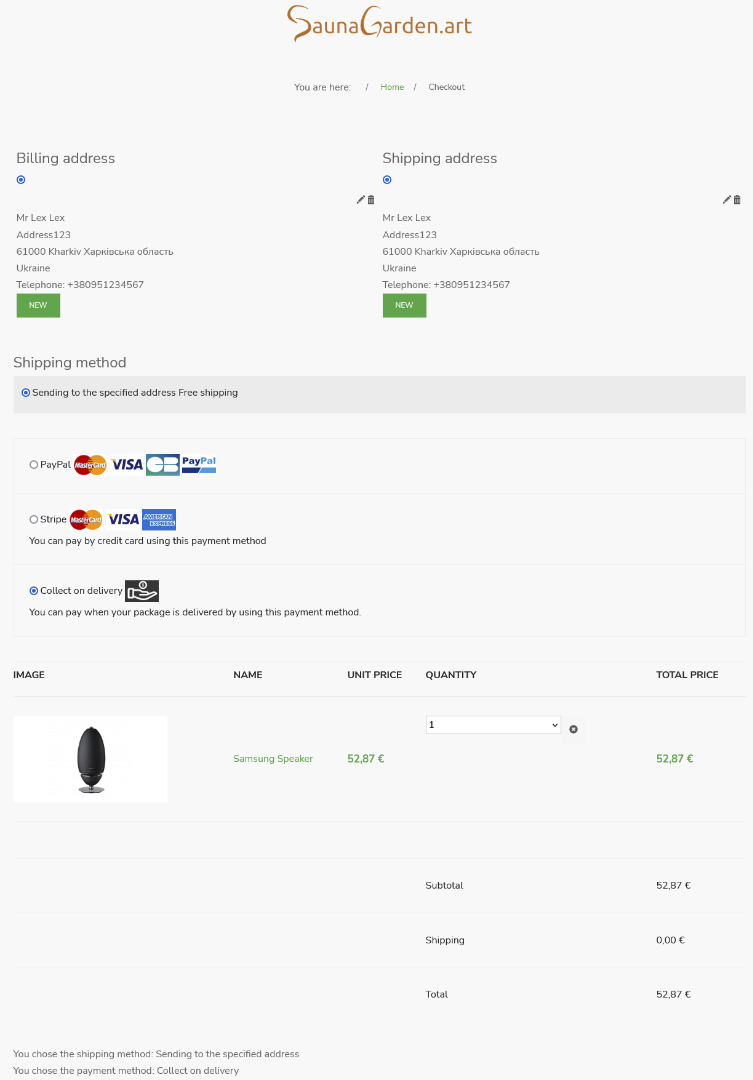Viewport: 753px width, 1080px height.
Task: Delete the billing address using trash icon
Action: coord(371,200)
